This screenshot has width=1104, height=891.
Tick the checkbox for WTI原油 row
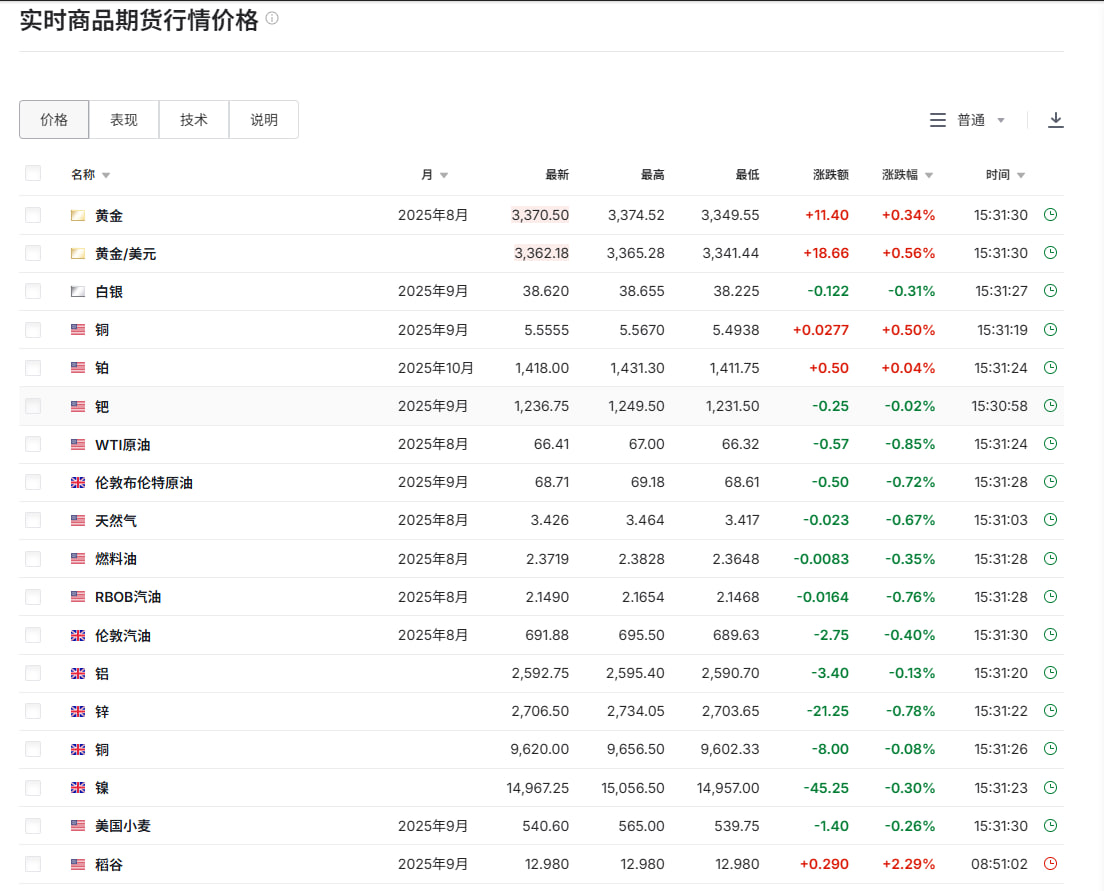pos(33,444)
